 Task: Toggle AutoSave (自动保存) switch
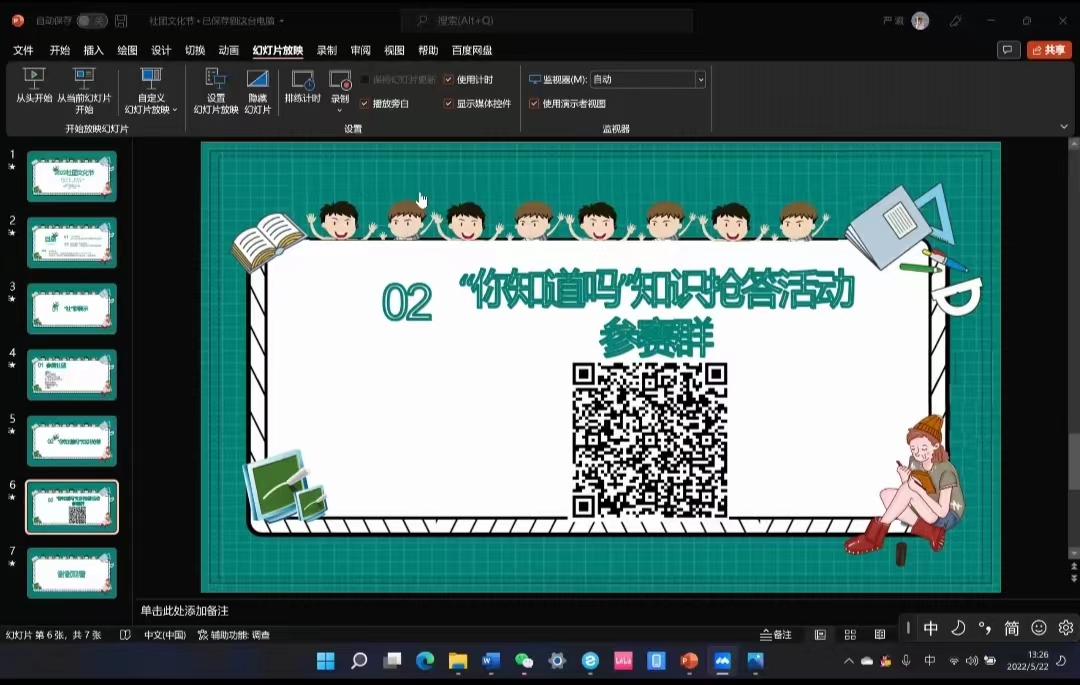[91, 21]
